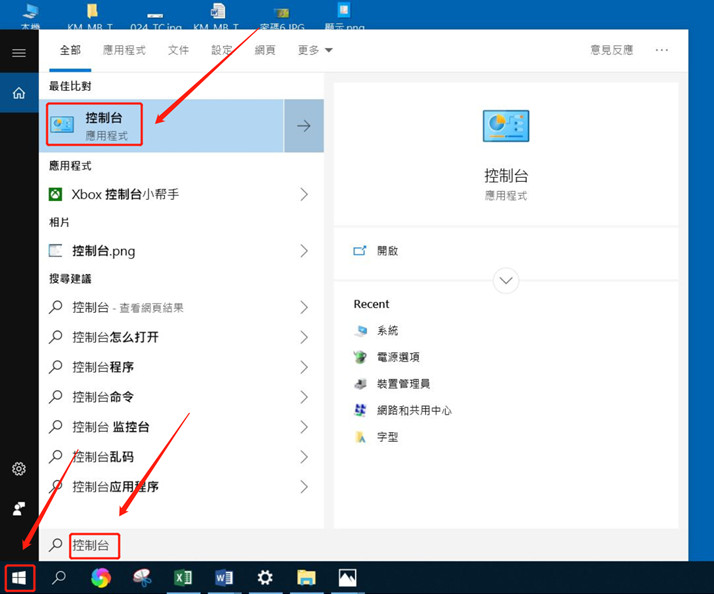714x594 pixels.
Task: Open the Snipping tool taskbar icon
Action: 142,578
